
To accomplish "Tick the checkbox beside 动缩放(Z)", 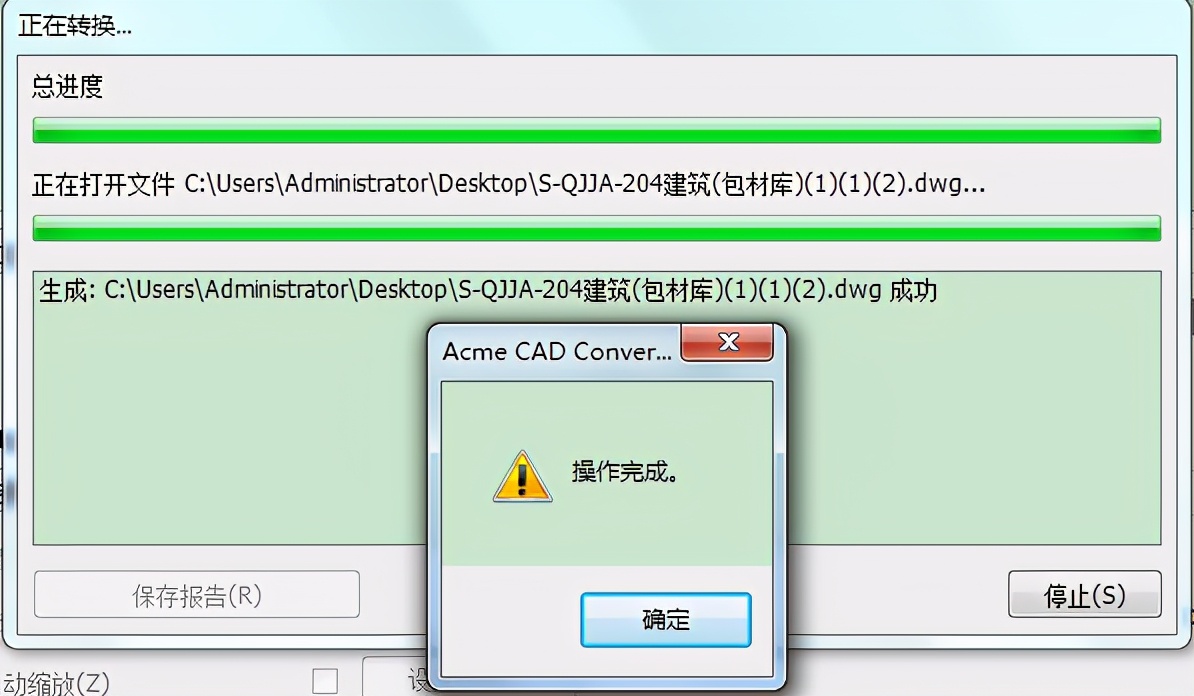I will point(325,681).
